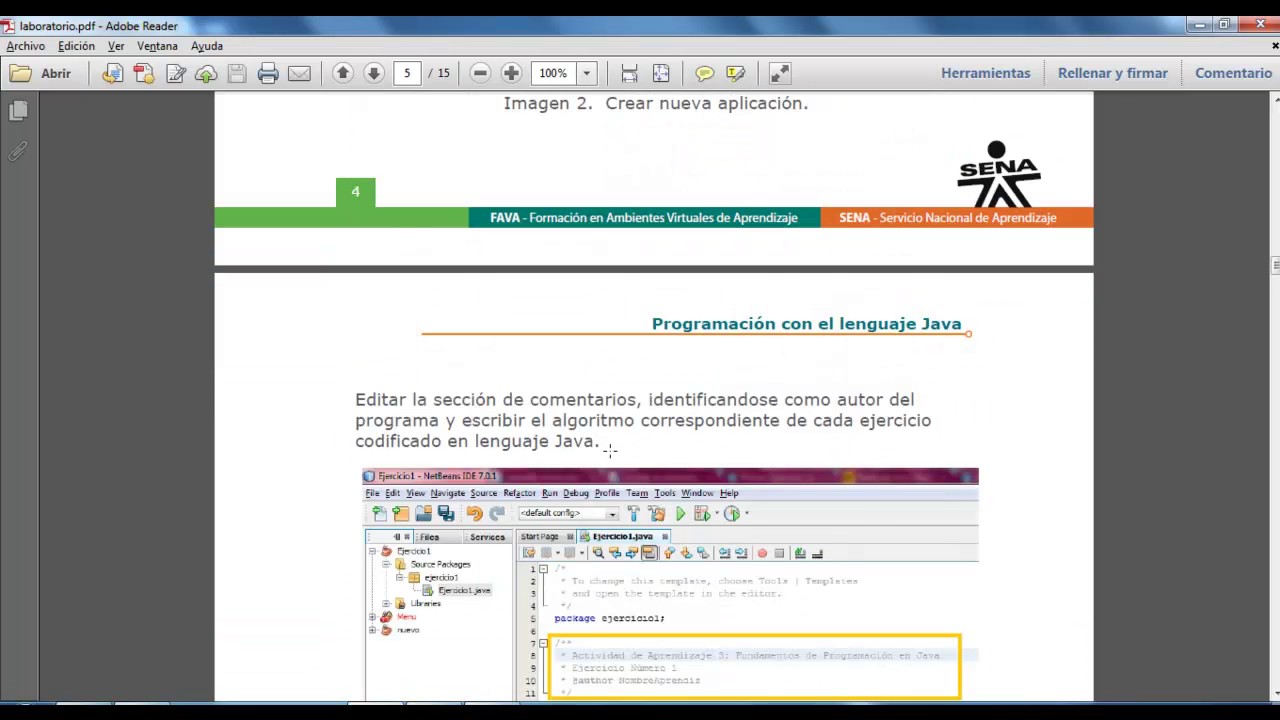Viewport: 1280px width, 720px height.
Task: Close the document with menu-bar X
Action: (1274, 46)
